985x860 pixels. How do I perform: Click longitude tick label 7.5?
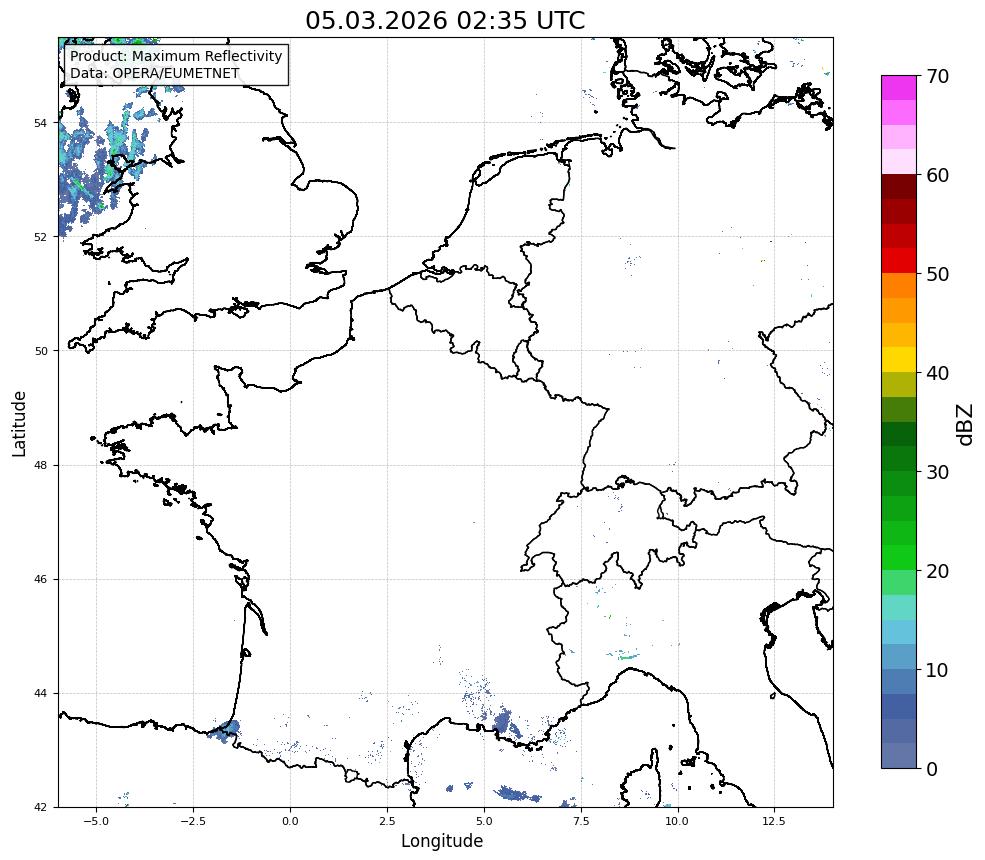(x=581, y=821)
